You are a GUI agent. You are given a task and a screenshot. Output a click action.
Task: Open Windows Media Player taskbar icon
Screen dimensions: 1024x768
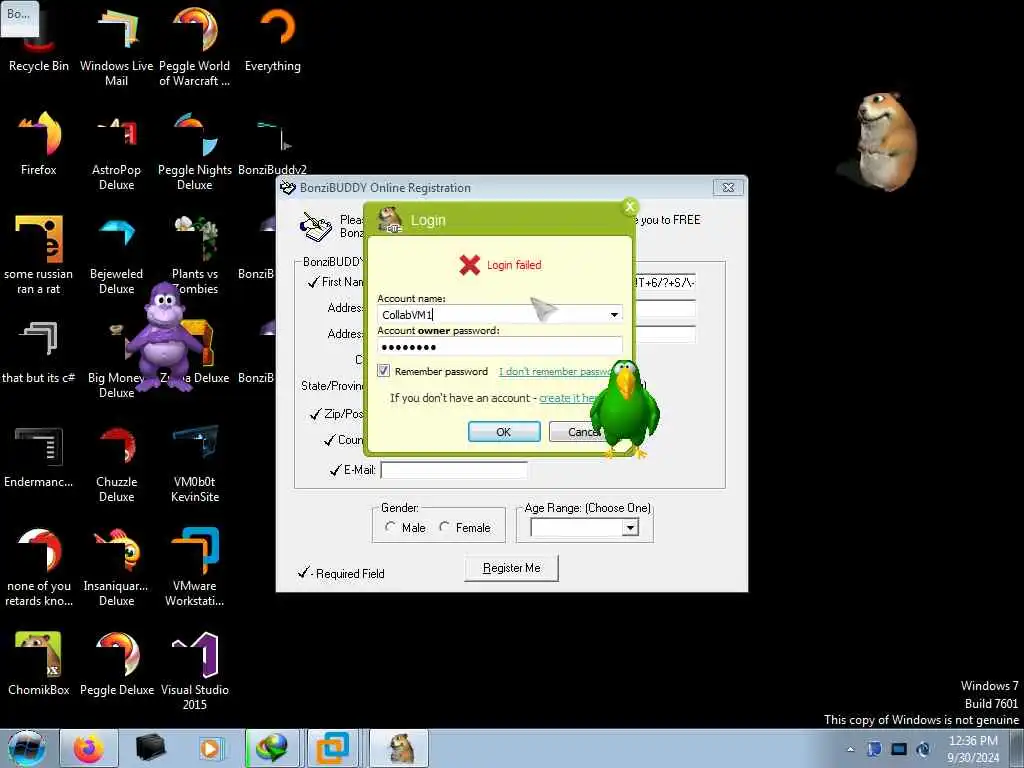210,748
